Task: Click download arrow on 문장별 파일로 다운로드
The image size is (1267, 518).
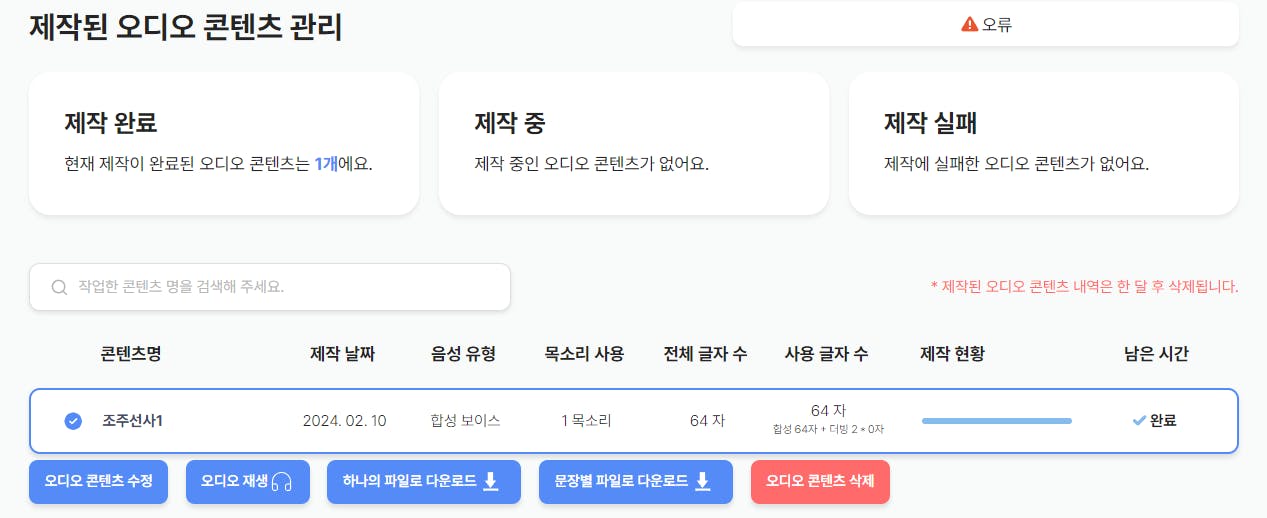Action: 702,481
